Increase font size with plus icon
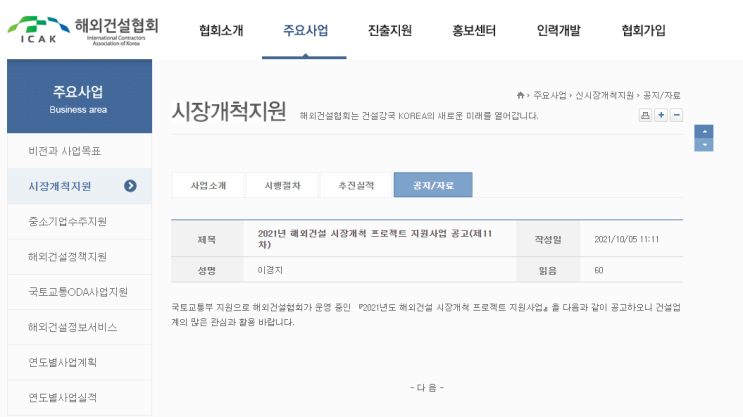743x417 pixels. pos(661,115)
